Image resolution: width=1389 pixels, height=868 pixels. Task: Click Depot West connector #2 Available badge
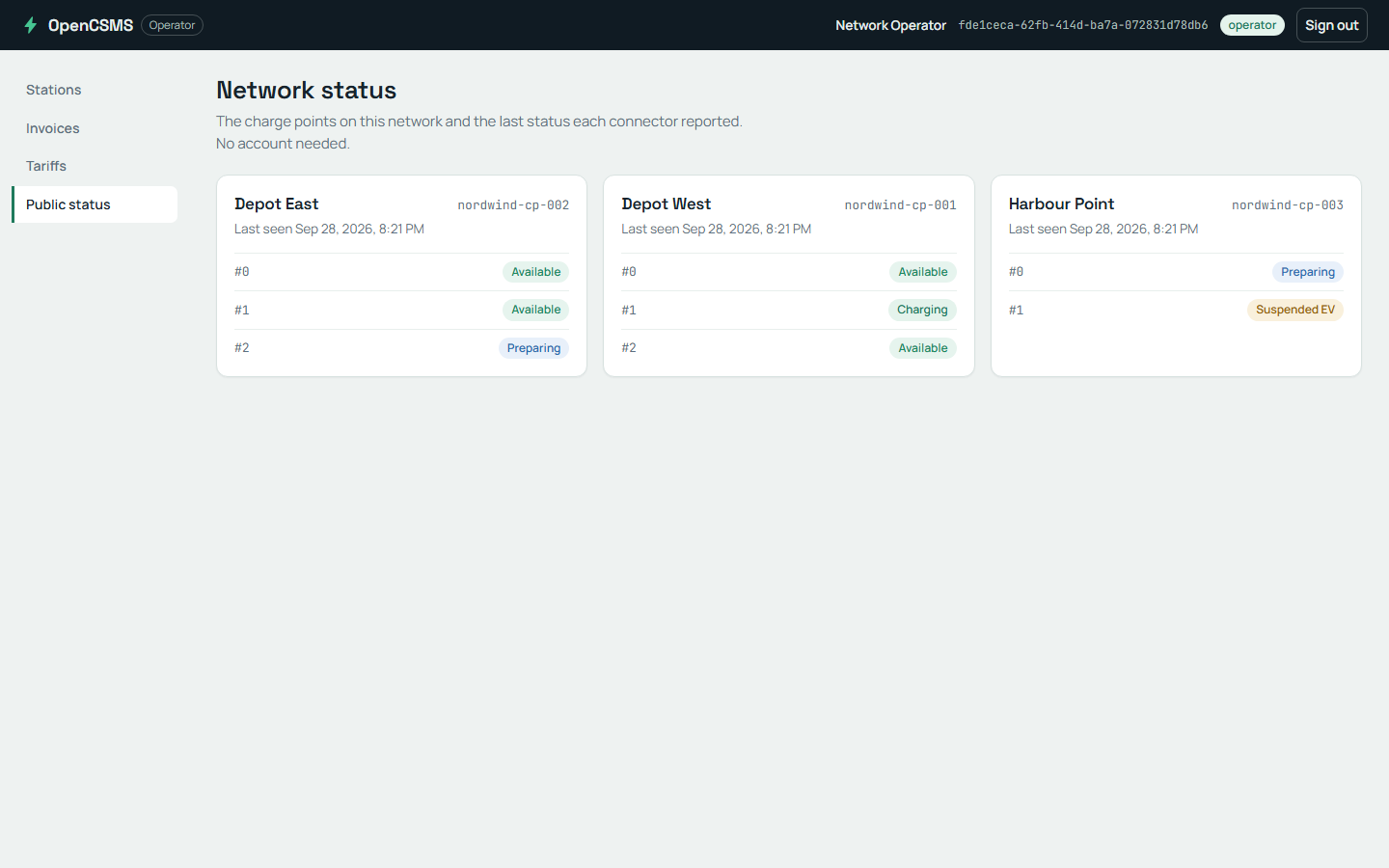[x=923, y=348]
